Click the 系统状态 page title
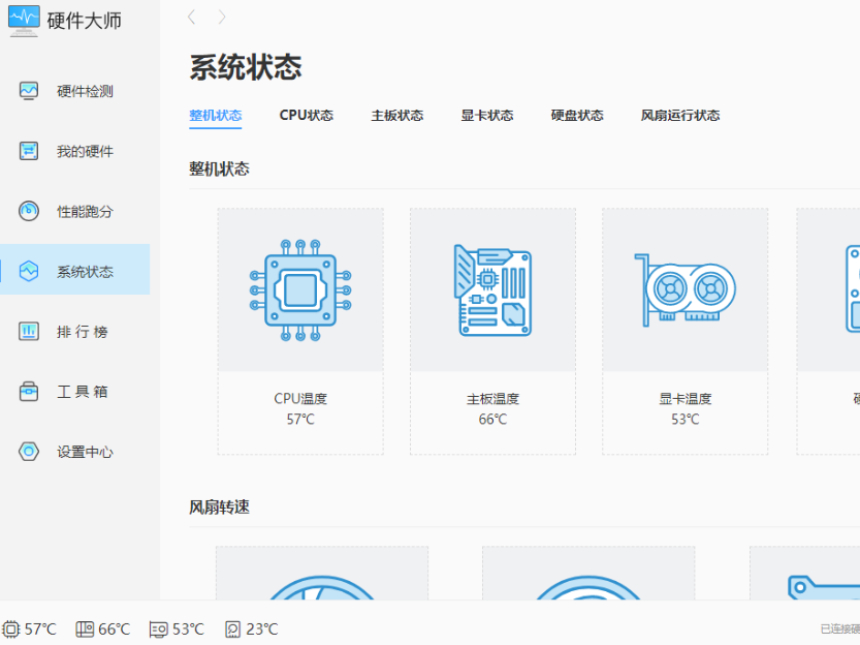This screenshot has width=860, height=645. pyautogui.click(x=246, y=67)
